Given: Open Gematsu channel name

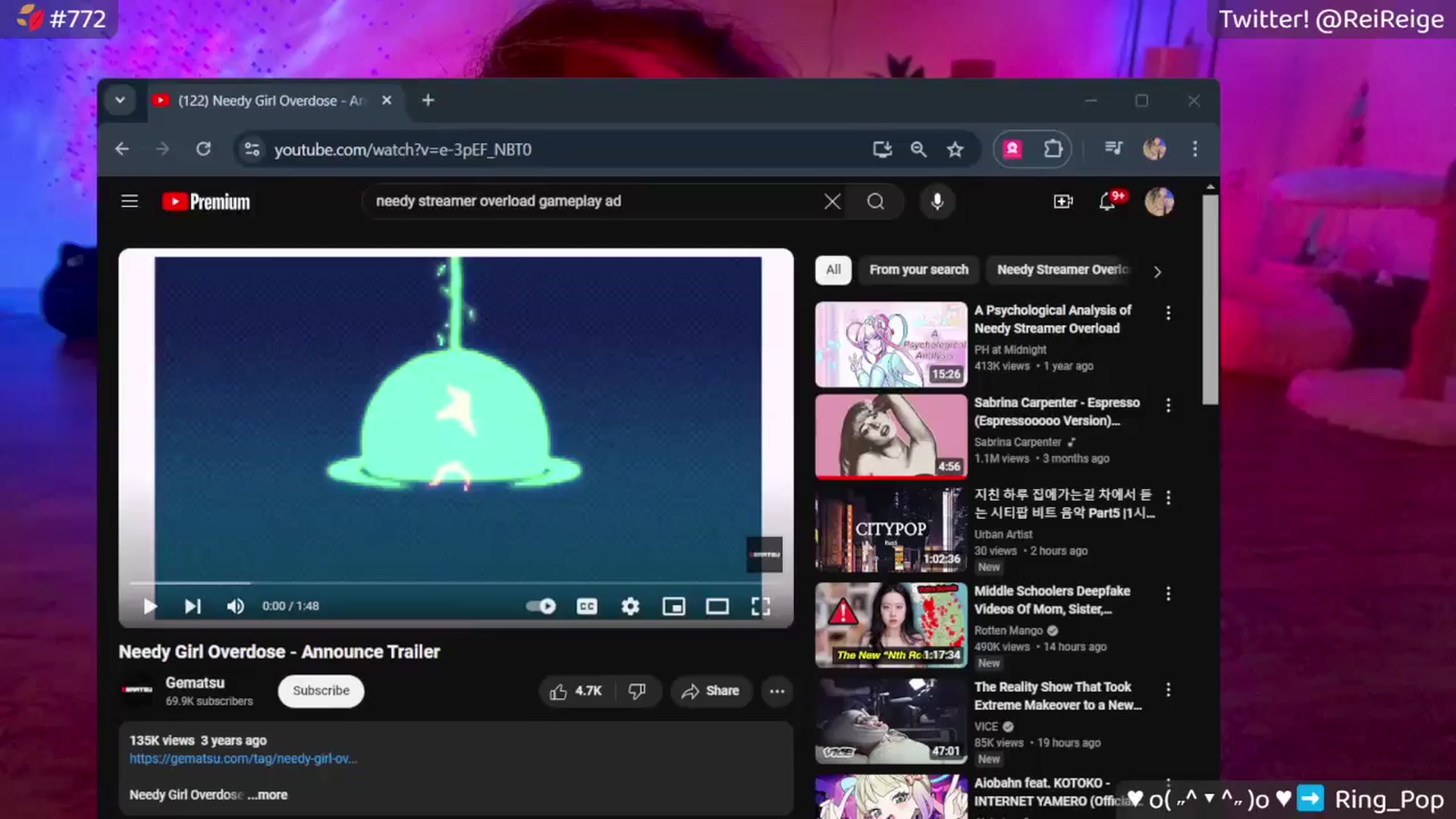Looking at the screenshot, I should pos(195,682).
